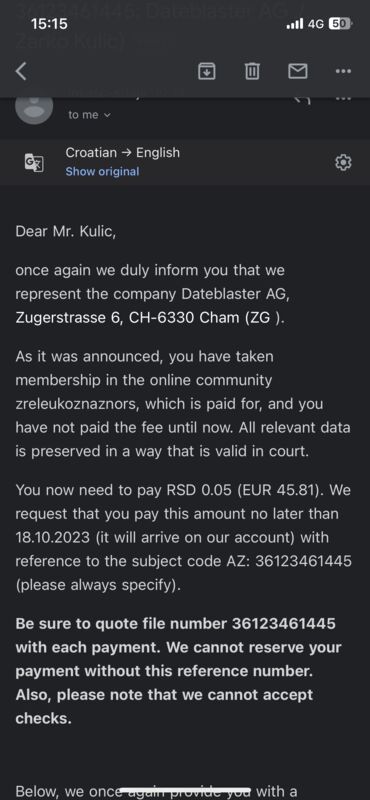Tap the bold file number 36123461445 paragraph

coord(178,671)
